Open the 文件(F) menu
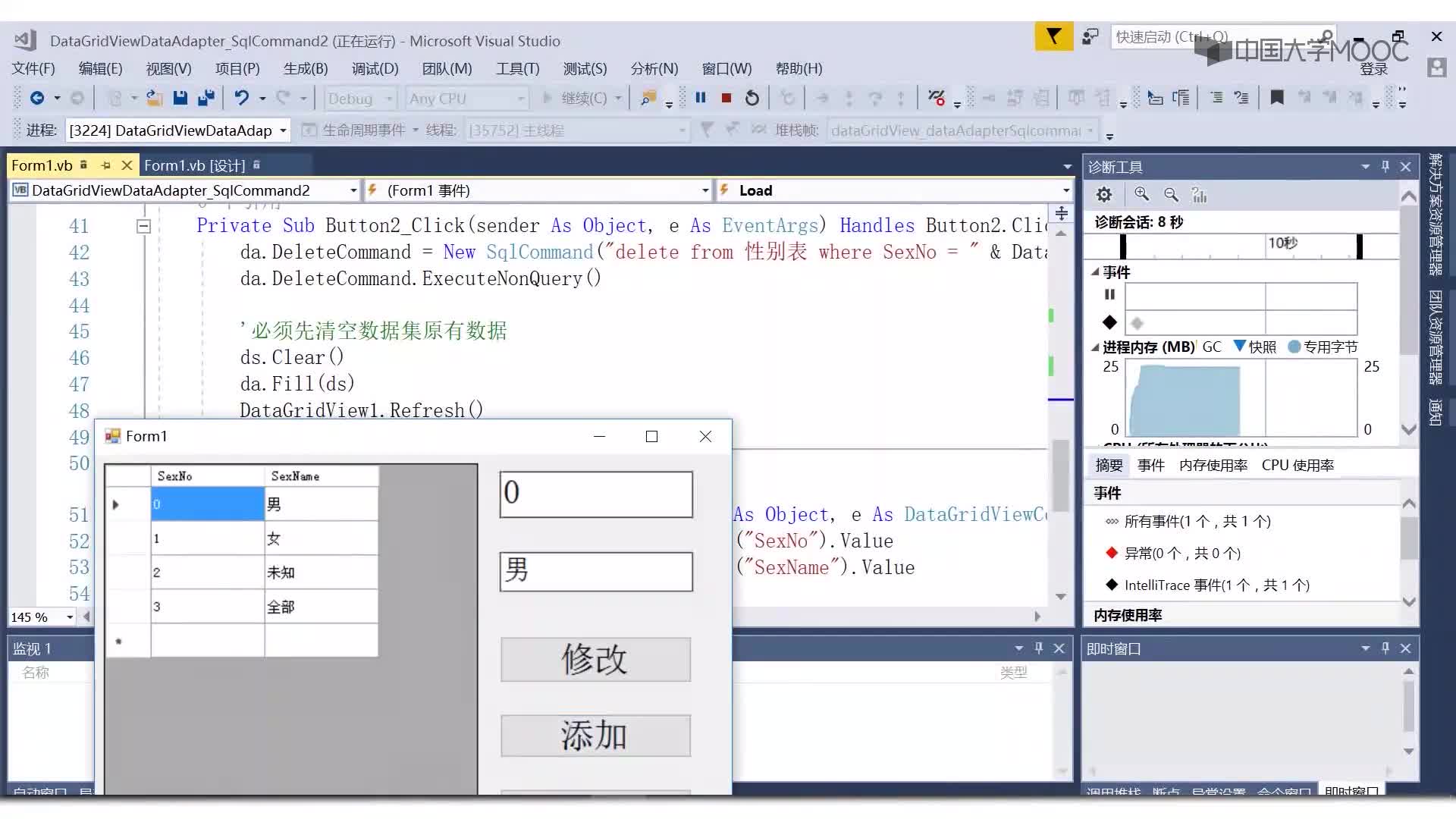The height and width of the screenshot is (819, 1456). tap(33, 68)
